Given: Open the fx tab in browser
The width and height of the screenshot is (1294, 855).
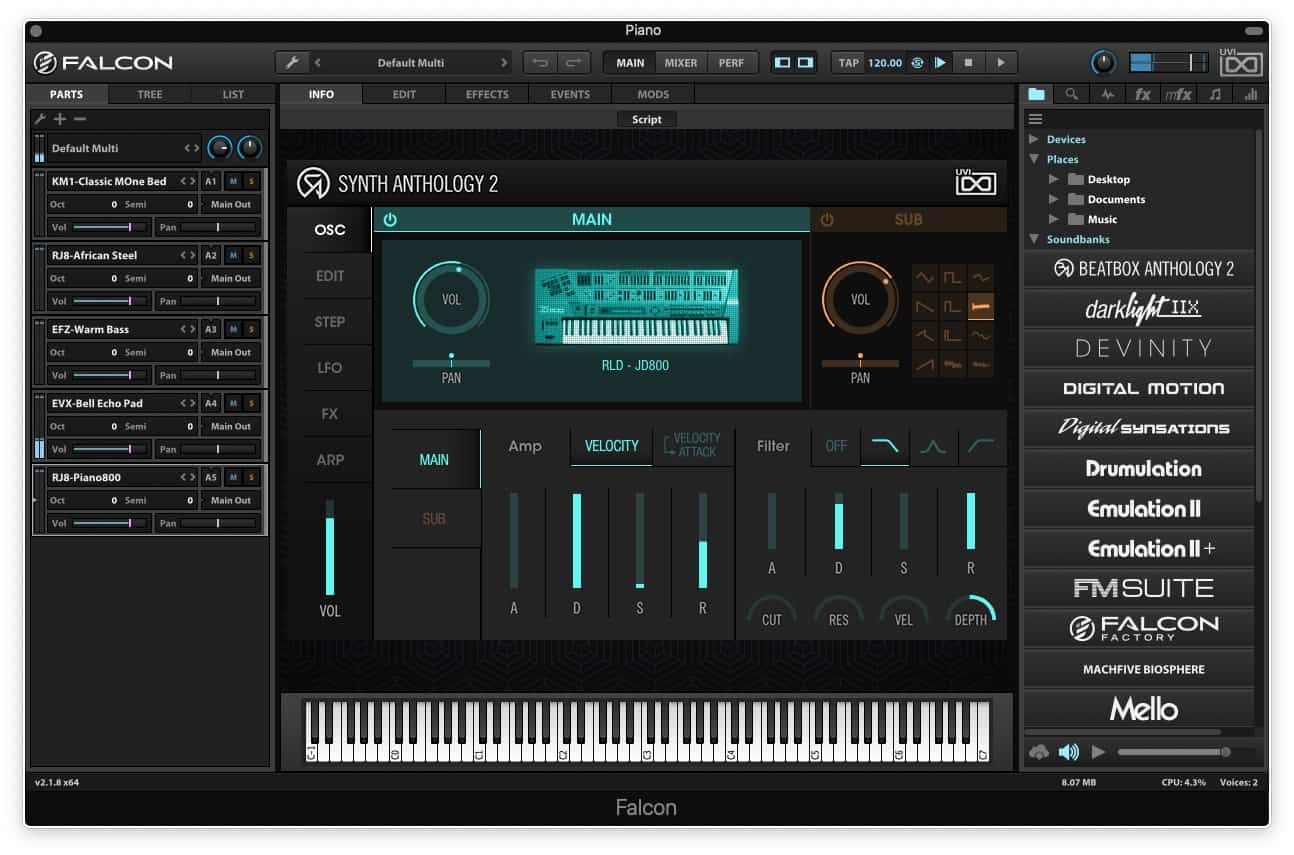Looking at the screenshot, I should click(x=1143, y=94).
